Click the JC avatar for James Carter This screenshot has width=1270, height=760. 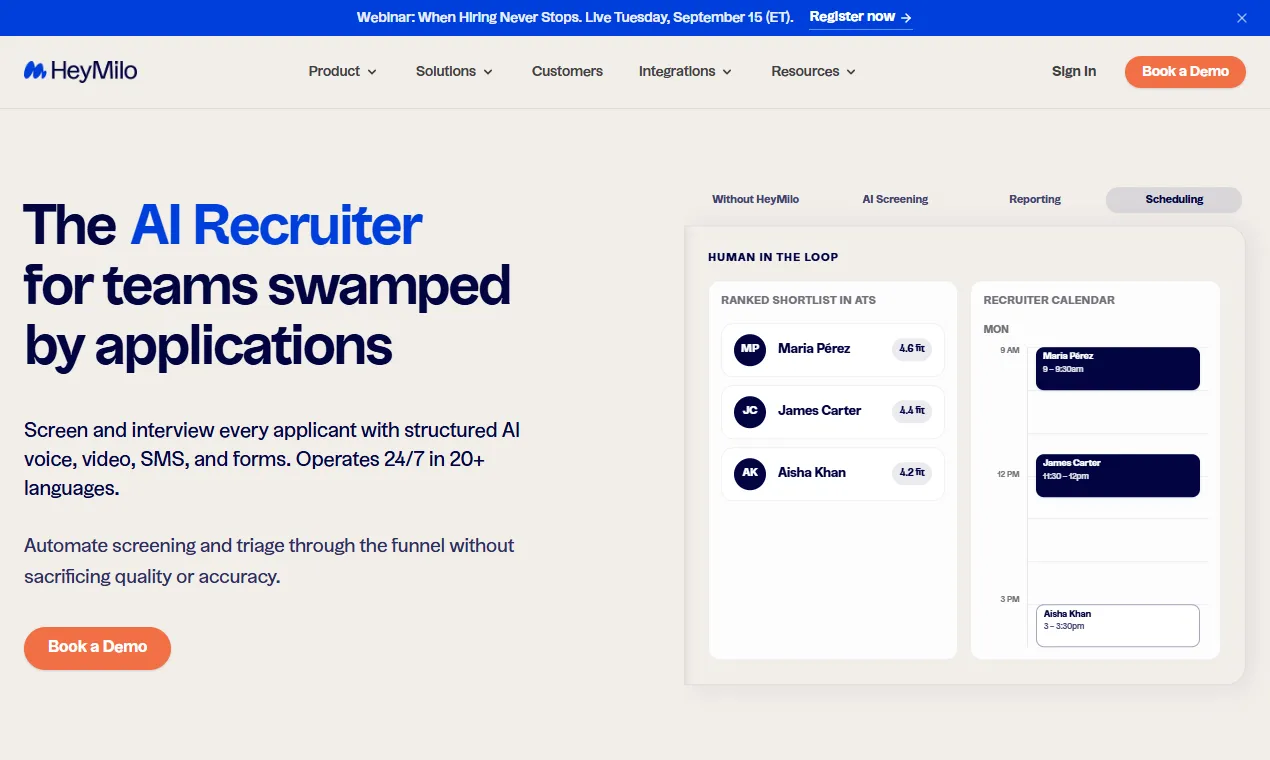click(x=750, y=411)
